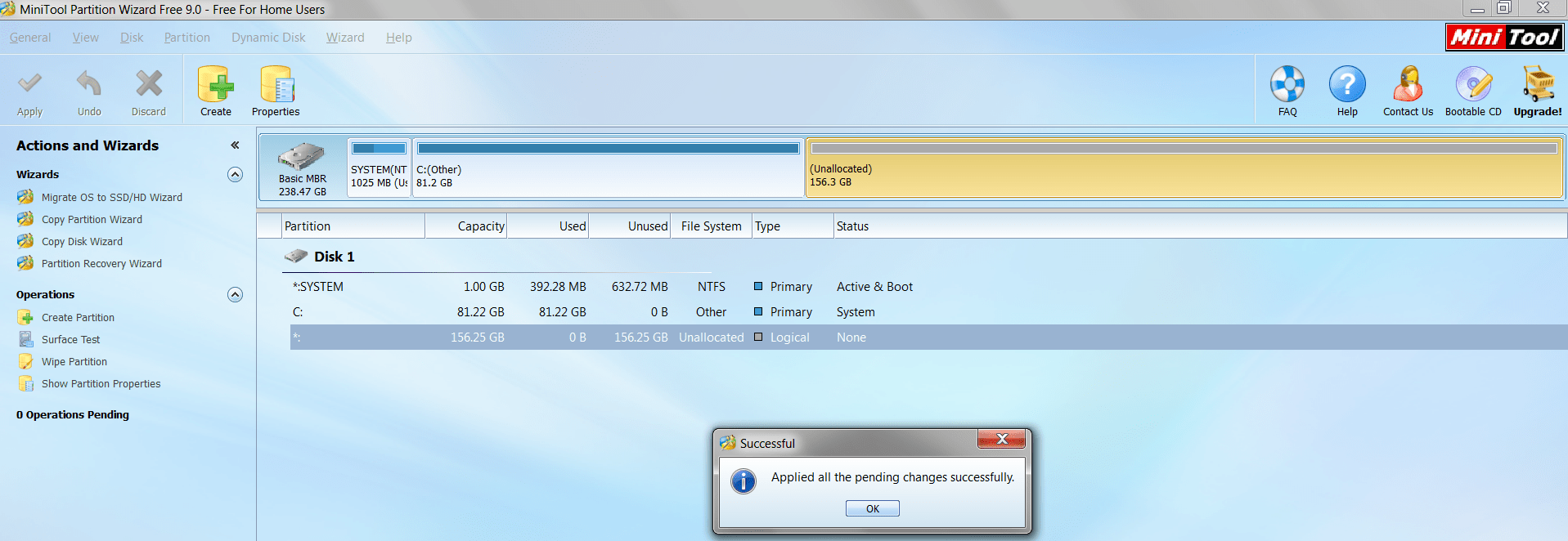
Task: Choose Wipe Partition operation
Action: (x=74, y=362)
